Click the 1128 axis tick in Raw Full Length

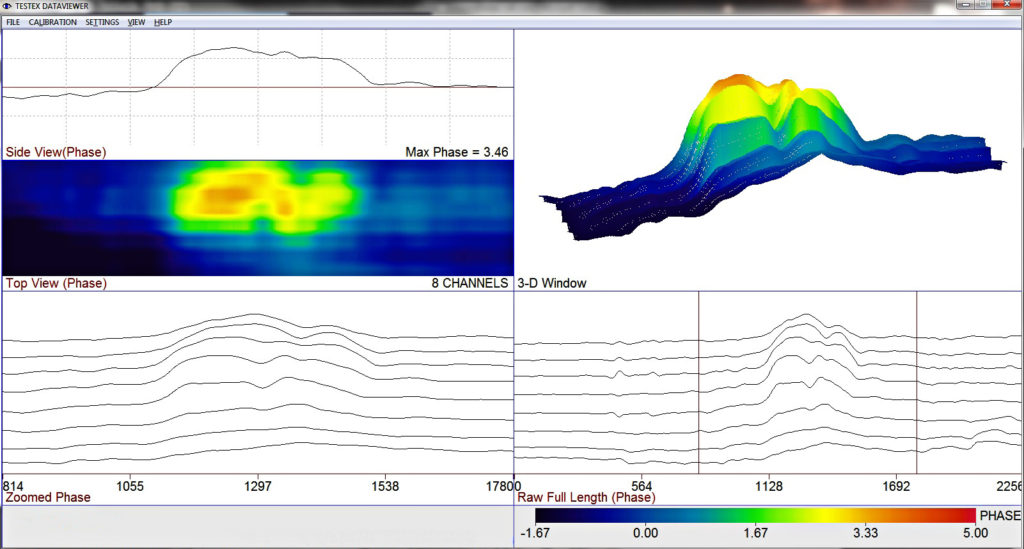click(x=769, y=486)
